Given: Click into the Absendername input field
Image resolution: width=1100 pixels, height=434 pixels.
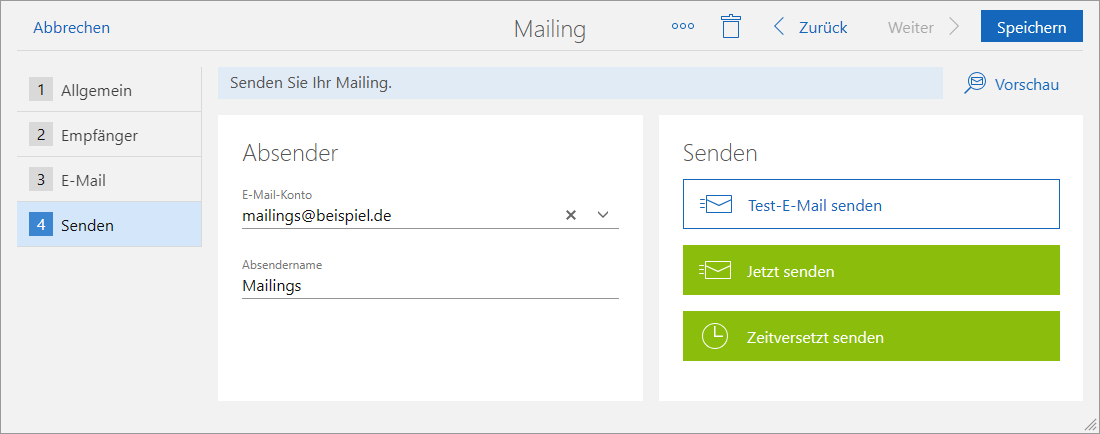Looking at the screenshot, I should pyautogui.click(x=430, y=285).
